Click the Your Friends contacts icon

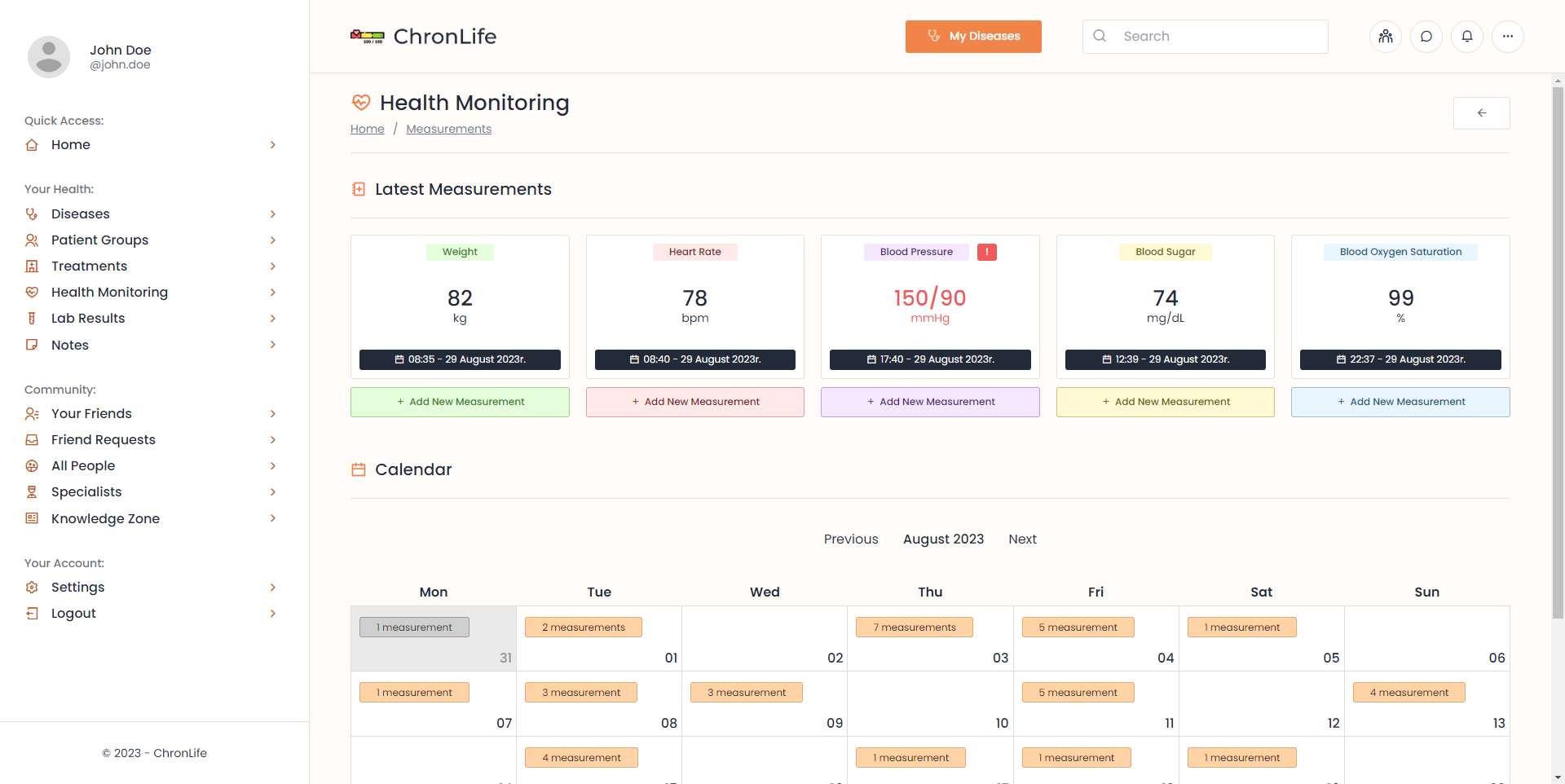pos(32,414)
